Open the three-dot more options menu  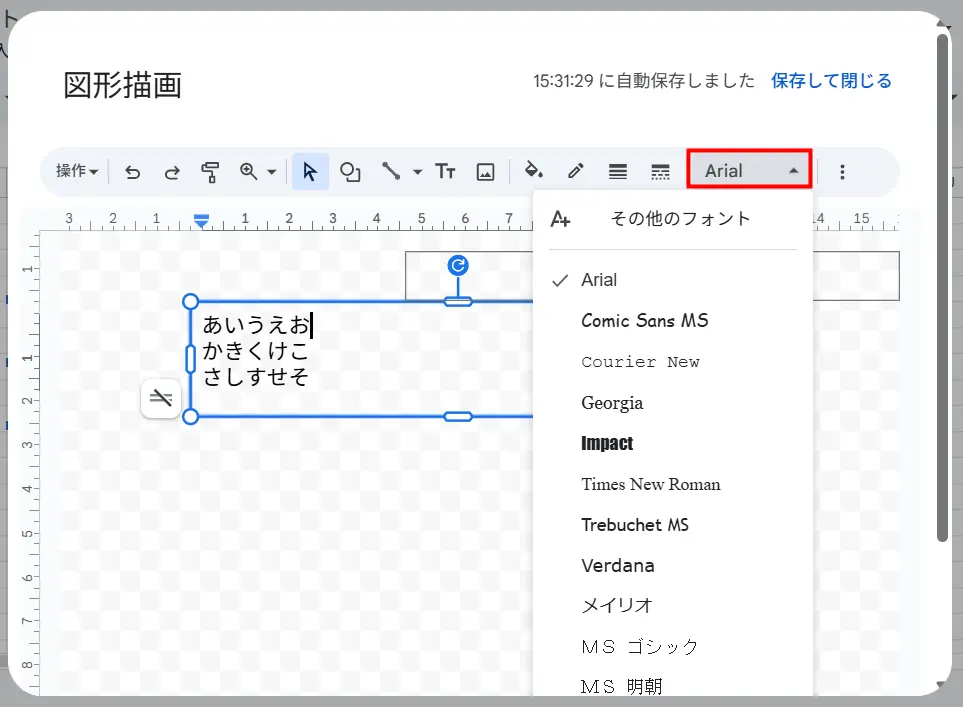pyautogui.click(x=842, y=172)
